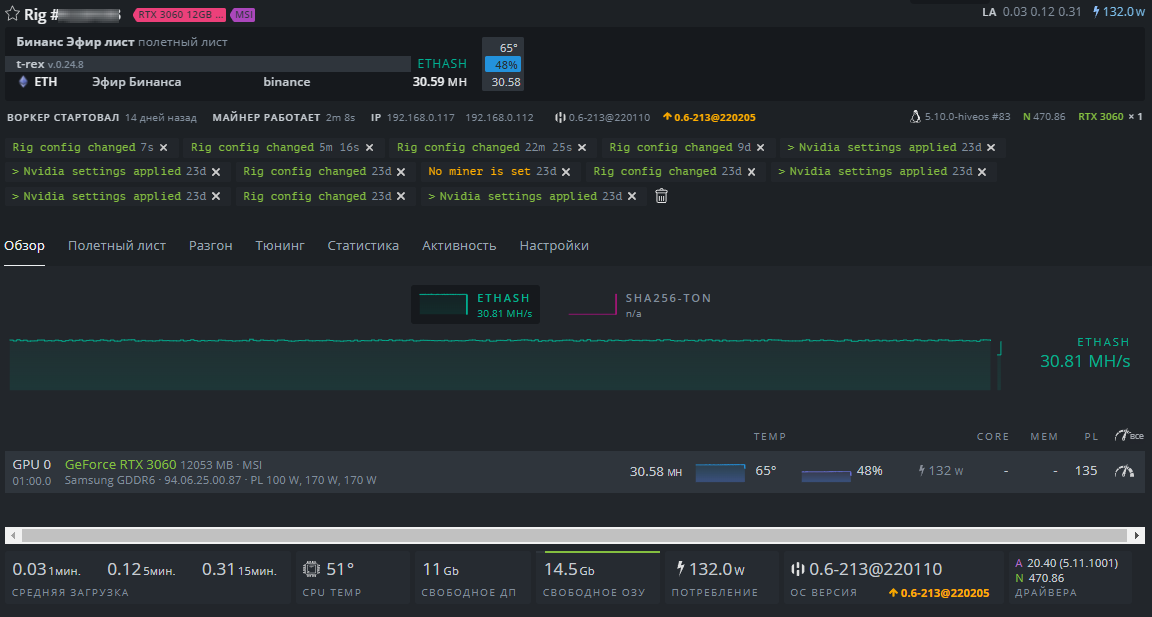Click the lightning power icon near 132.0w at top
The width and height of the screenshot is (1152, 617).
tap(1096, 12)
